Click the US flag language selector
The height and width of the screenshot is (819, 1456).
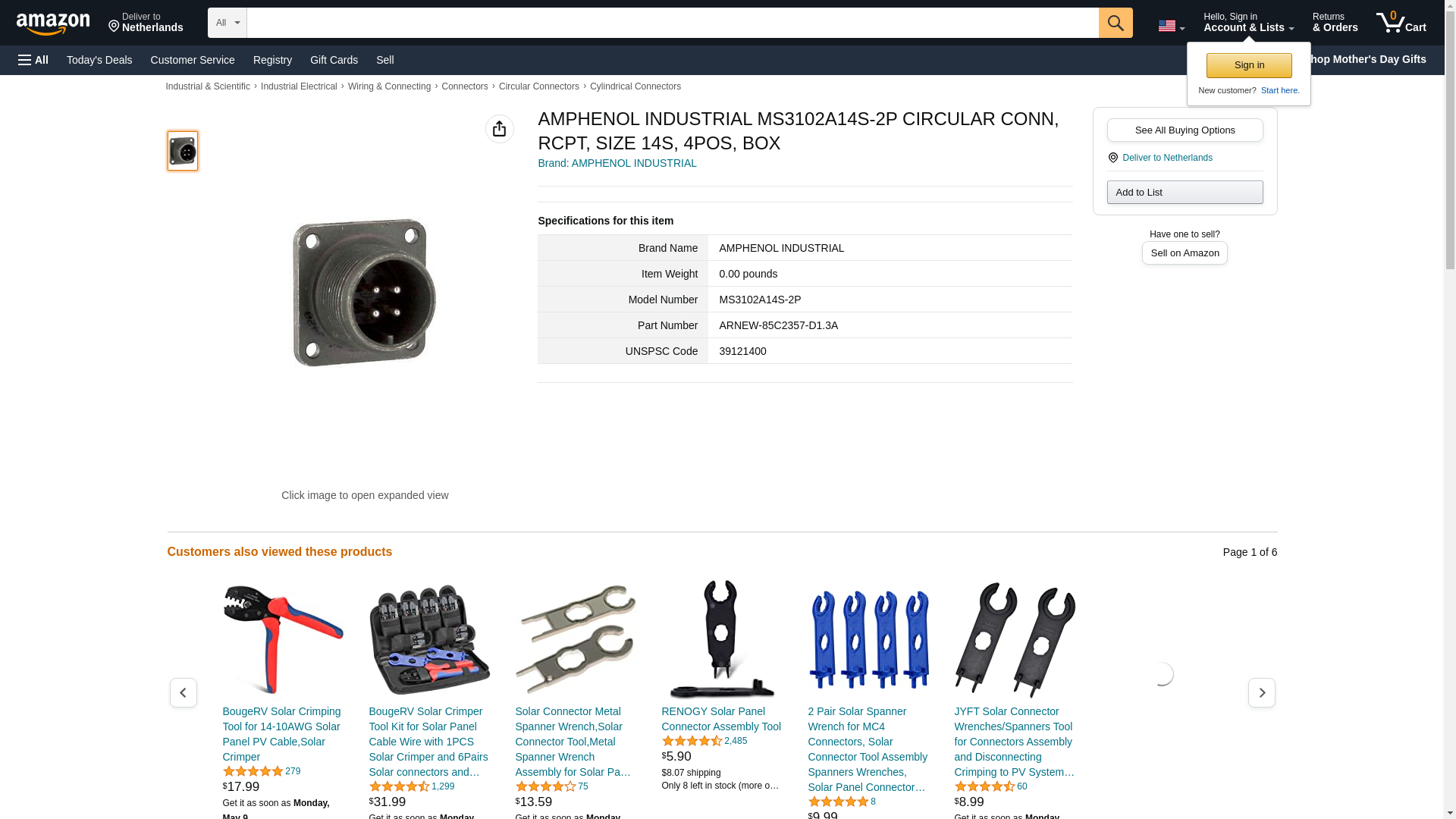tap(1171, 26)
